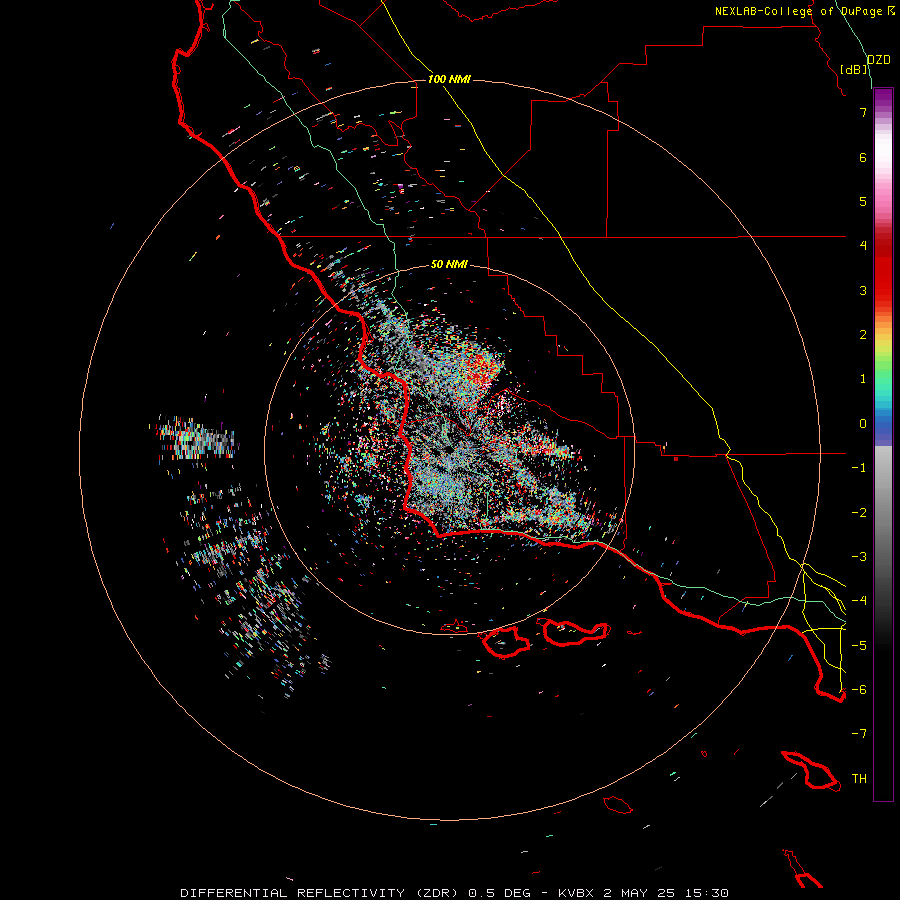This screenshot has width=900, height=900.
Task: Click the "-2" value on color scale
Action: [x=859, y=513]
